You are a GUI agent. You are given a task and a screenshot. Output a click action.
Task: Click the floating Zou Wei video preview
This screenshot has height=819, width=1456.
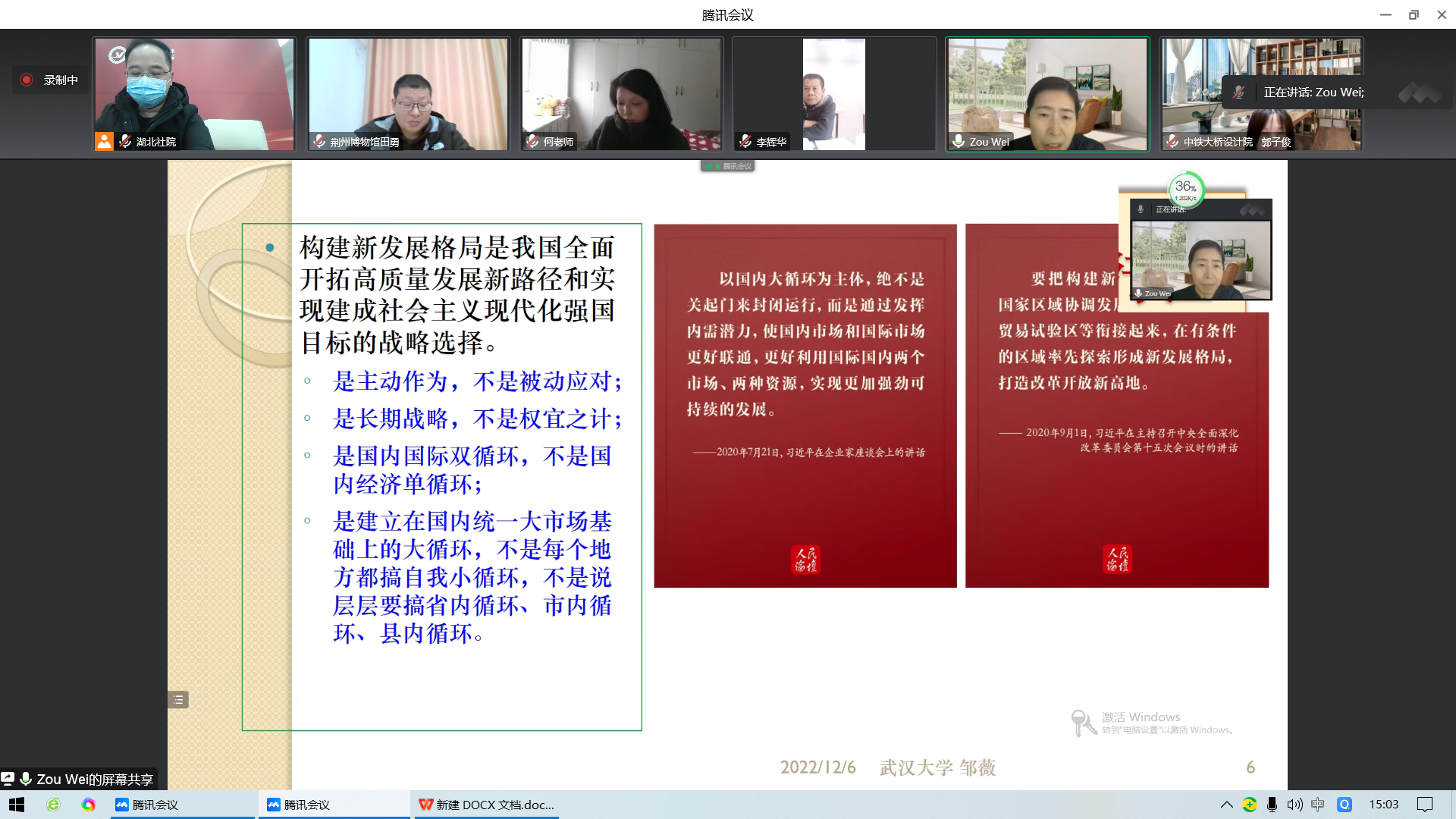(1200, 259)
